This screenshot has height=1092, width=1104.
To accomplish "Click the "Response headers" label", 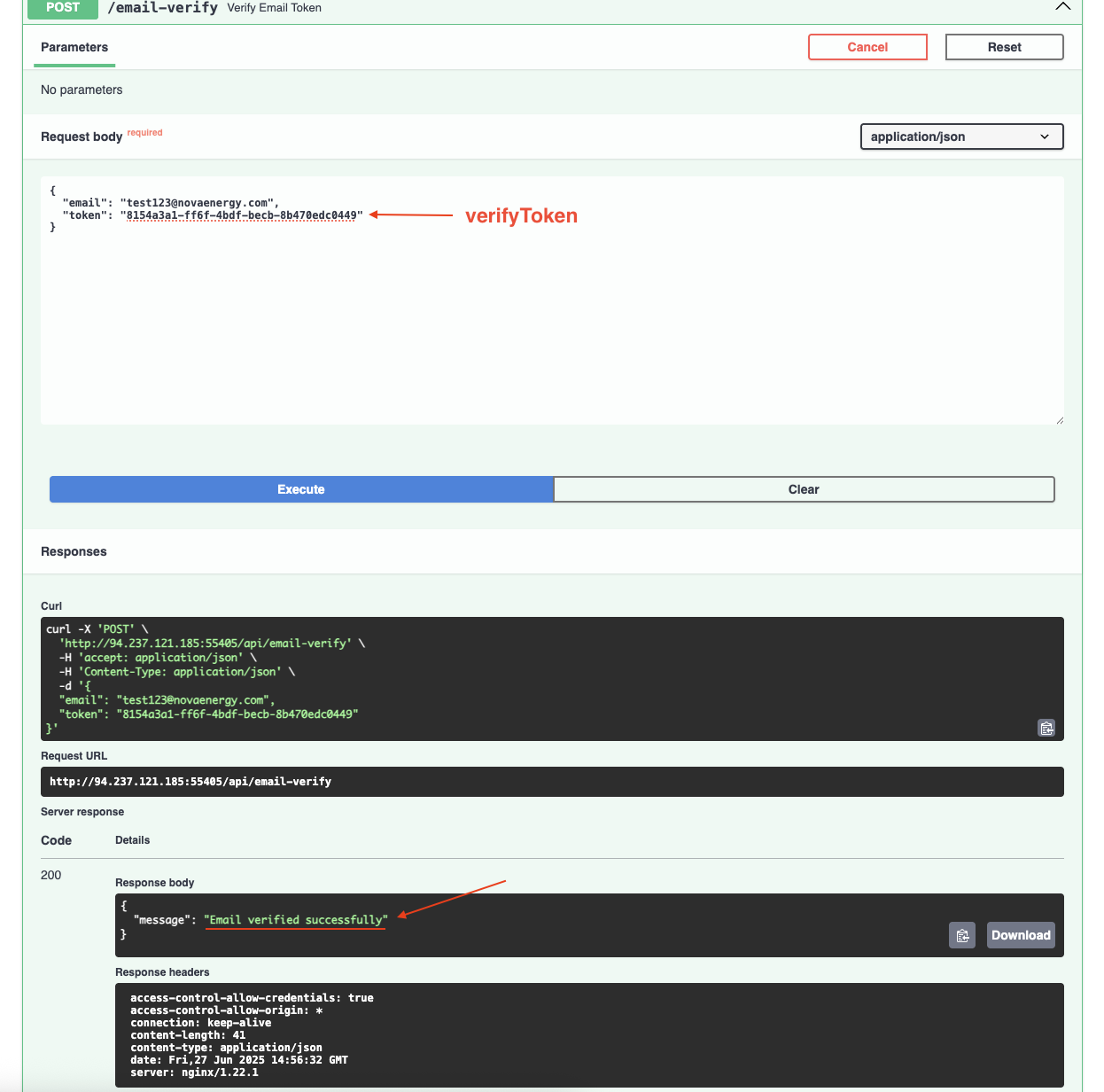I will pyautogui.click(x=162, y=972).
